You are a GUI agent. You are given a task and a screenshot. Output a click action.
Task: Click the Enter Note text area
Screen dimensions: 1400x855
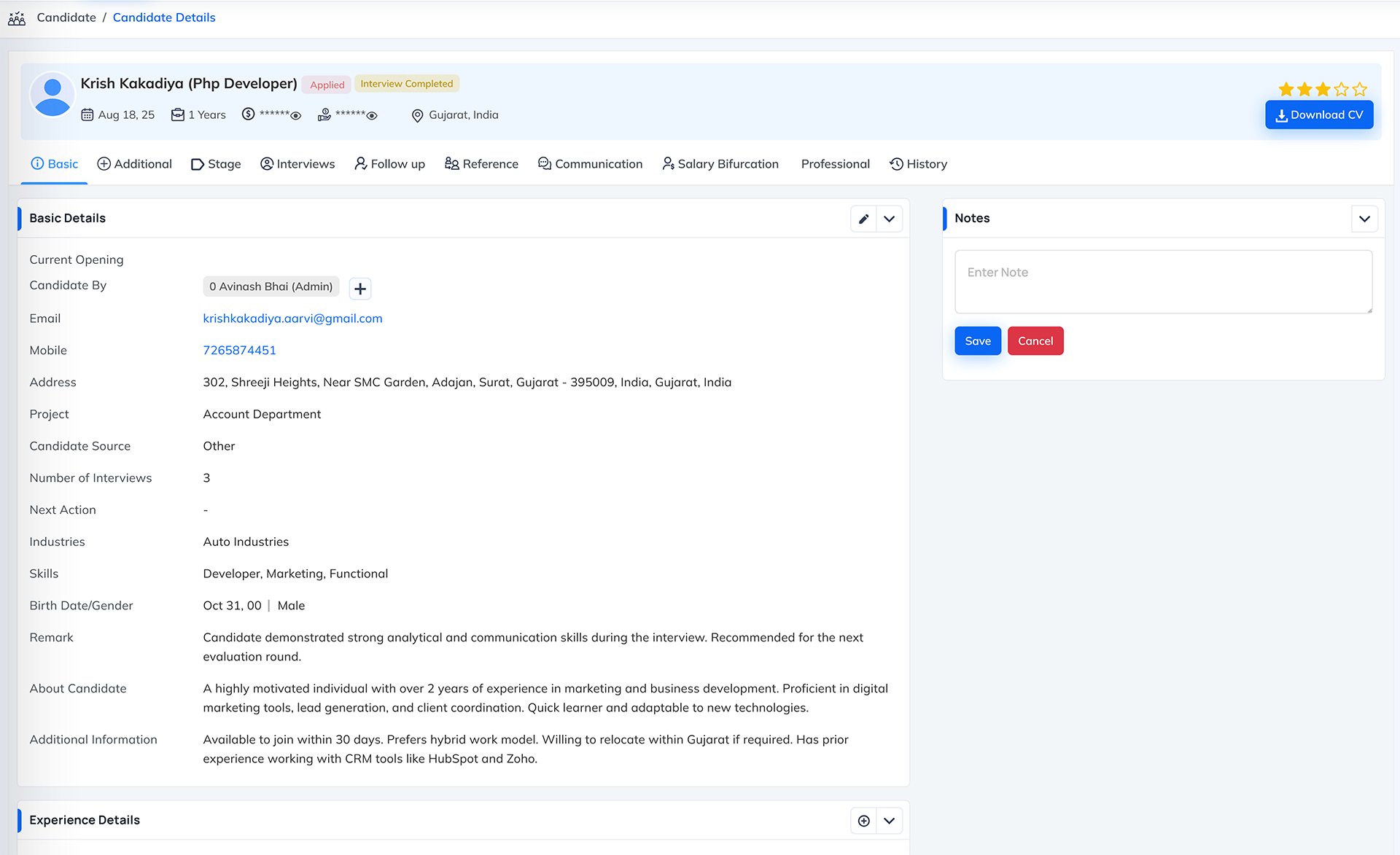pyautogui.click(x=1163, y=282)
